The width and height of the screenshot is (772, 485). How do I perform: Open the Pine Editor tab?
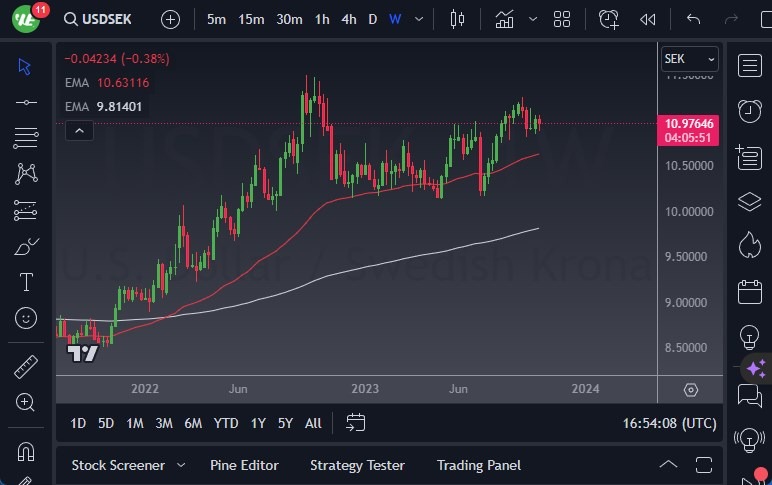pos(244,465)
